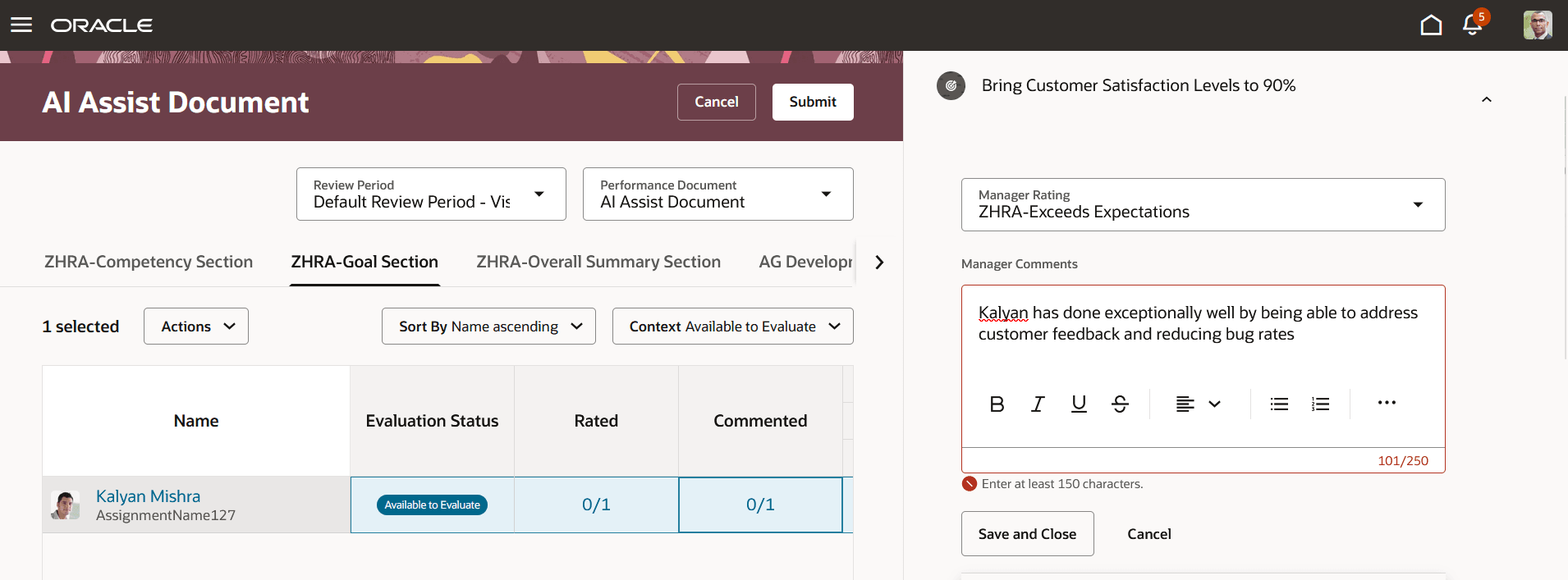Click the '1 selected' label

point(80,326)
